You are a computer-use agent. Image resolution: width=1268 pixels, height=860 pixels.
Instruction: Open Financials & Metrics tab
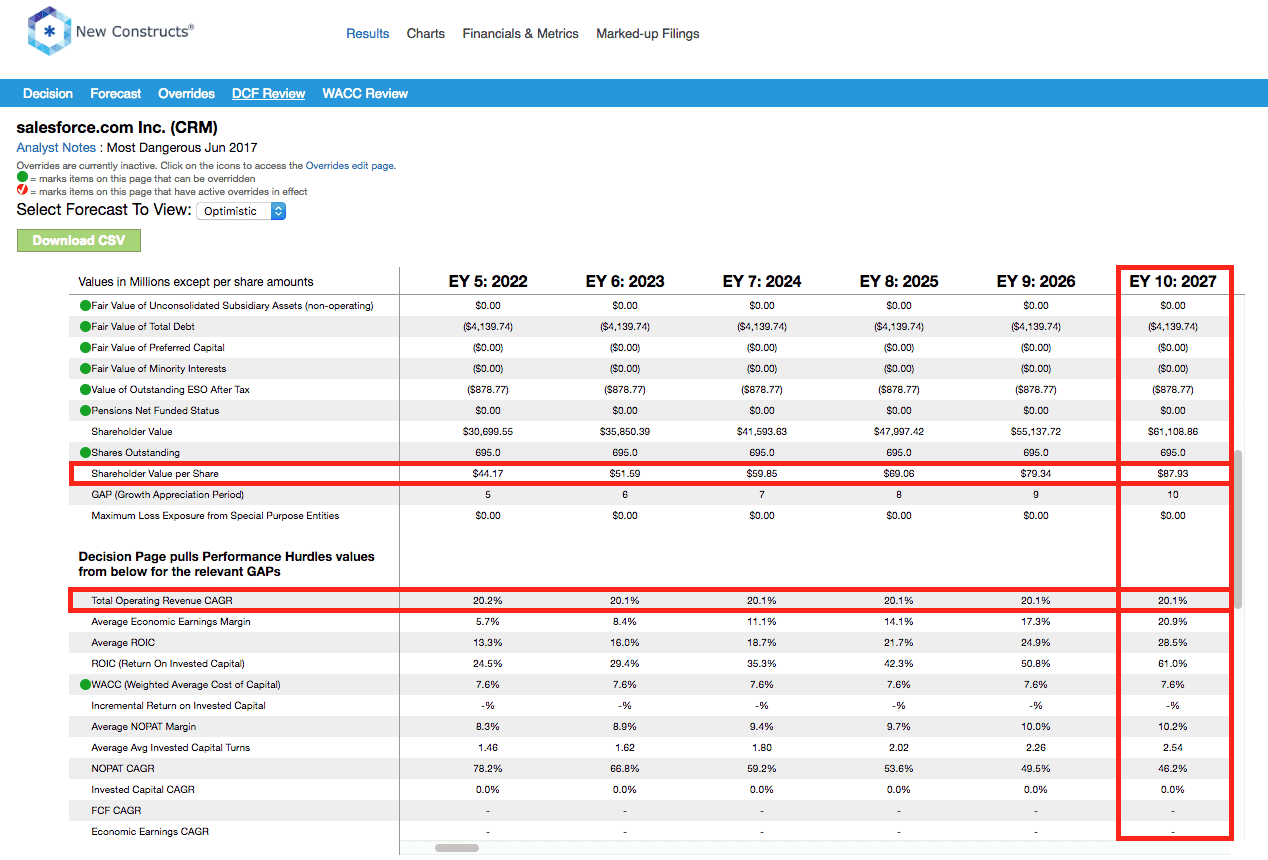pyautogui.click(x=520, y=33)
